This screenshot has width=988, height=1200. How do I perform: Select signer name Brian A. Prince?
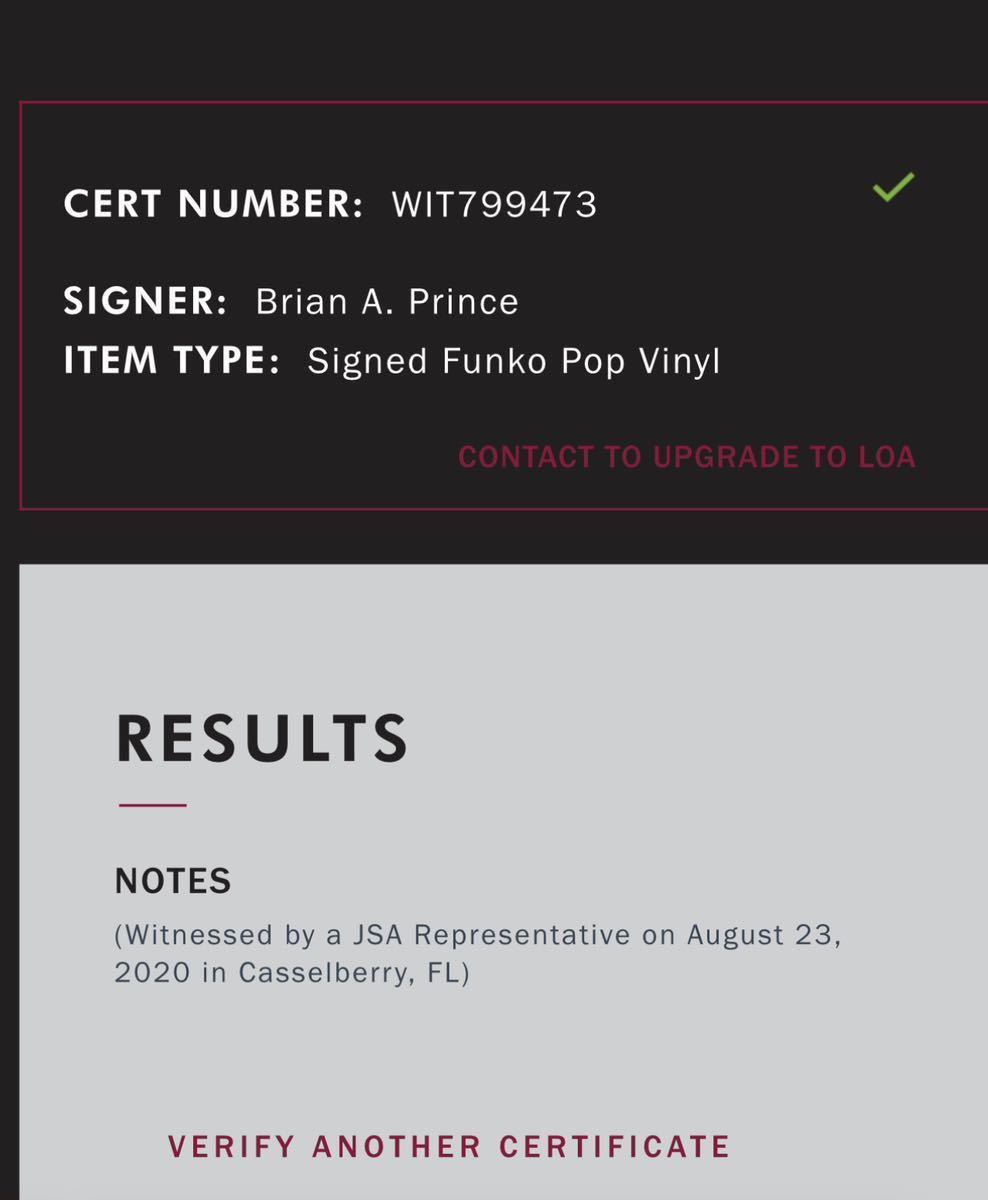(x=387, y=302)
